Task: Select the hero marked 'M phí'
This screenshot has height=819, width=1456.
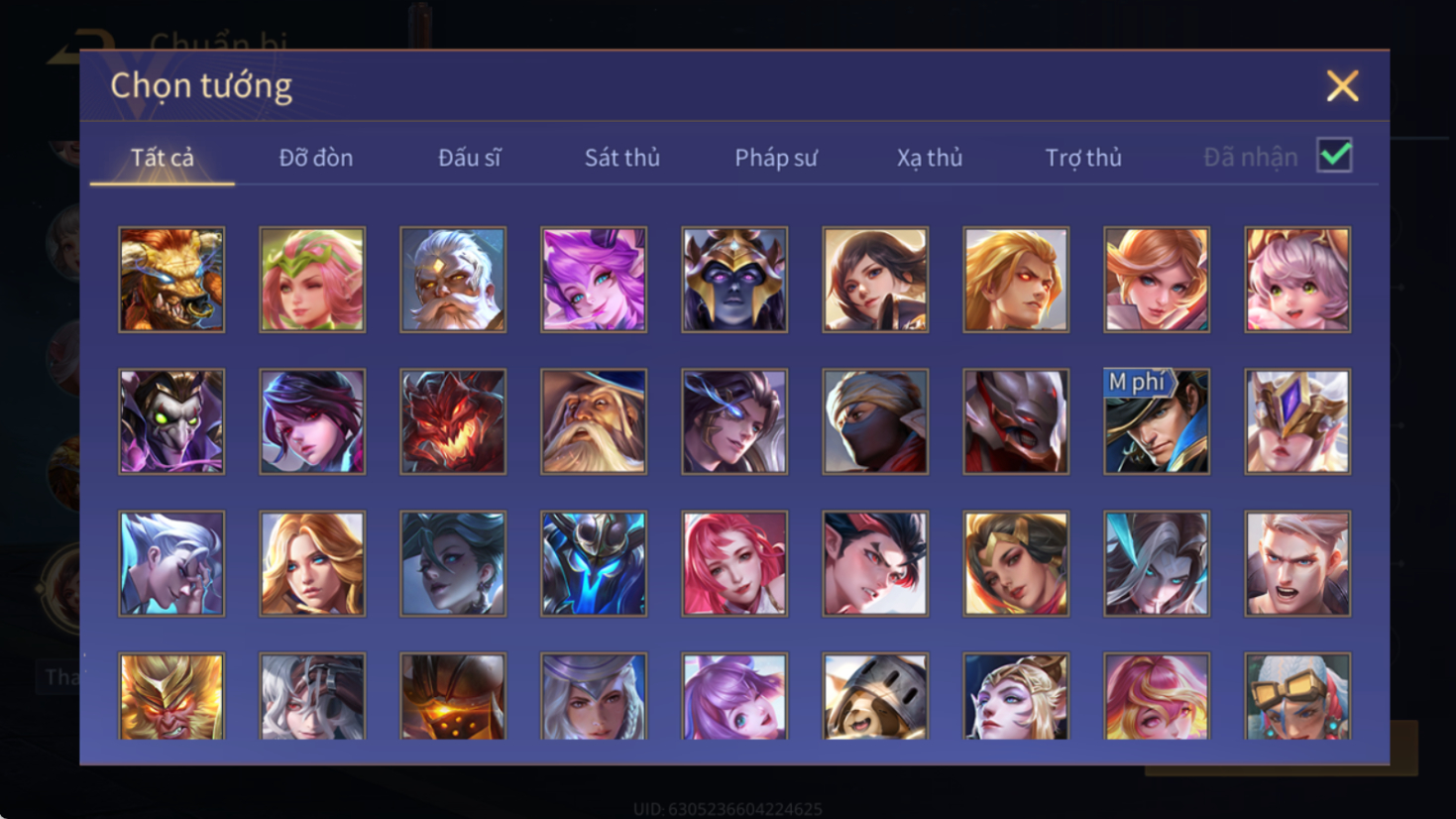Action: pos(1157,421)
